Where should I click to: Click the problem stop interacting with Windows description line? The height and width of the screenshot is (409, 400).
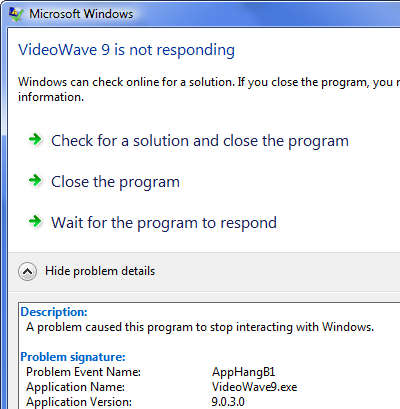click(x=200, y=327)
